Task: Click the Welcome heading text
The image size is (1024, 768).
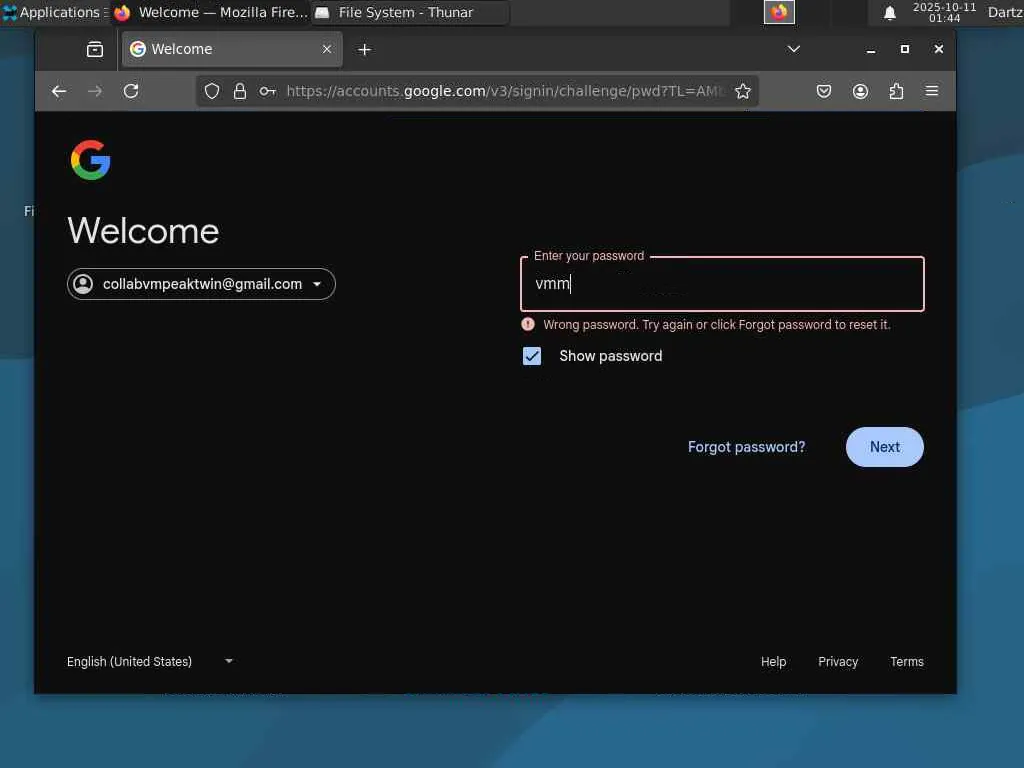Action: point(143,231)
